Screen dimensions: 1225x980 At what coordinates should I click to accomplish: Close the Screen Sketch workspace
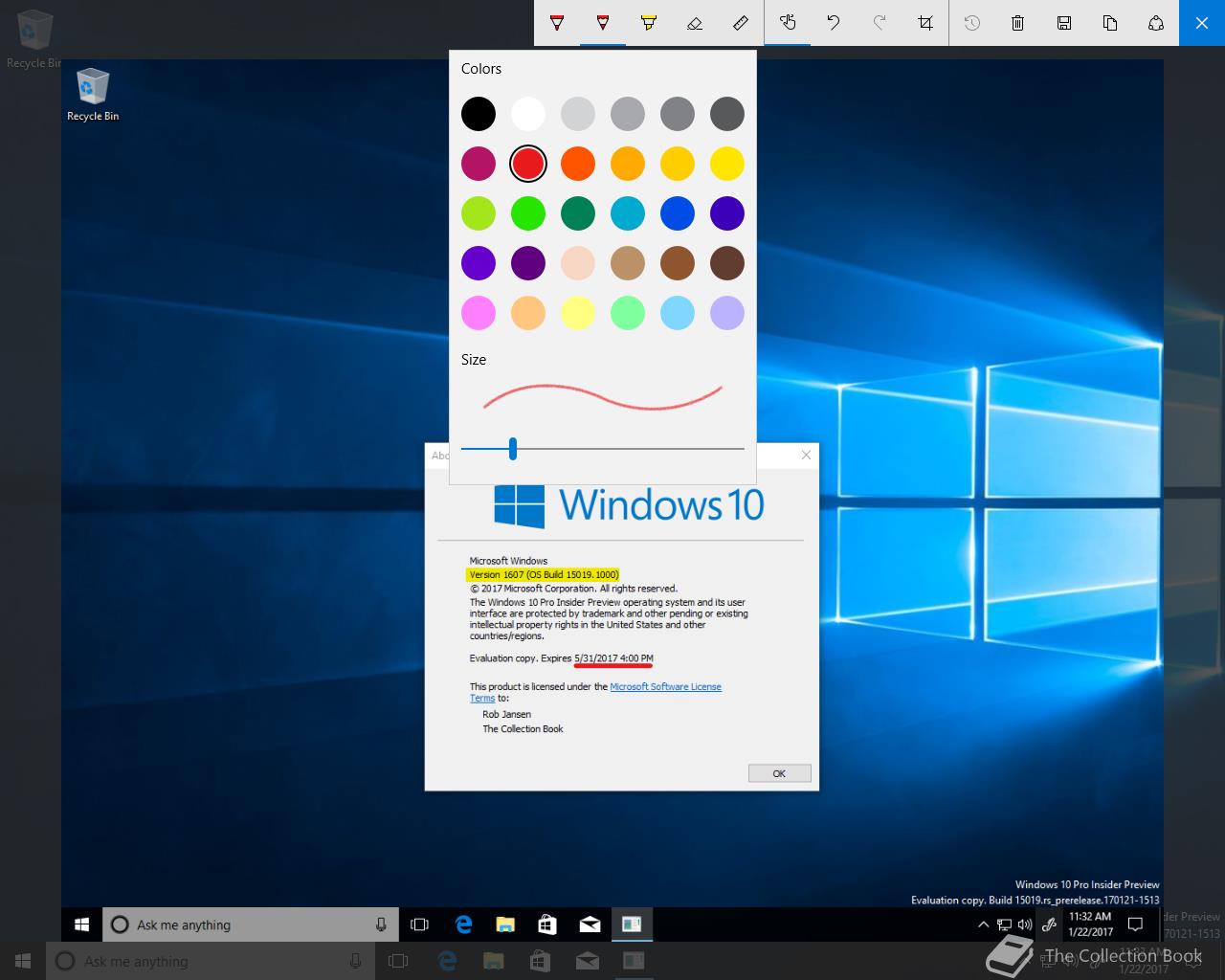coord(1202,23)
